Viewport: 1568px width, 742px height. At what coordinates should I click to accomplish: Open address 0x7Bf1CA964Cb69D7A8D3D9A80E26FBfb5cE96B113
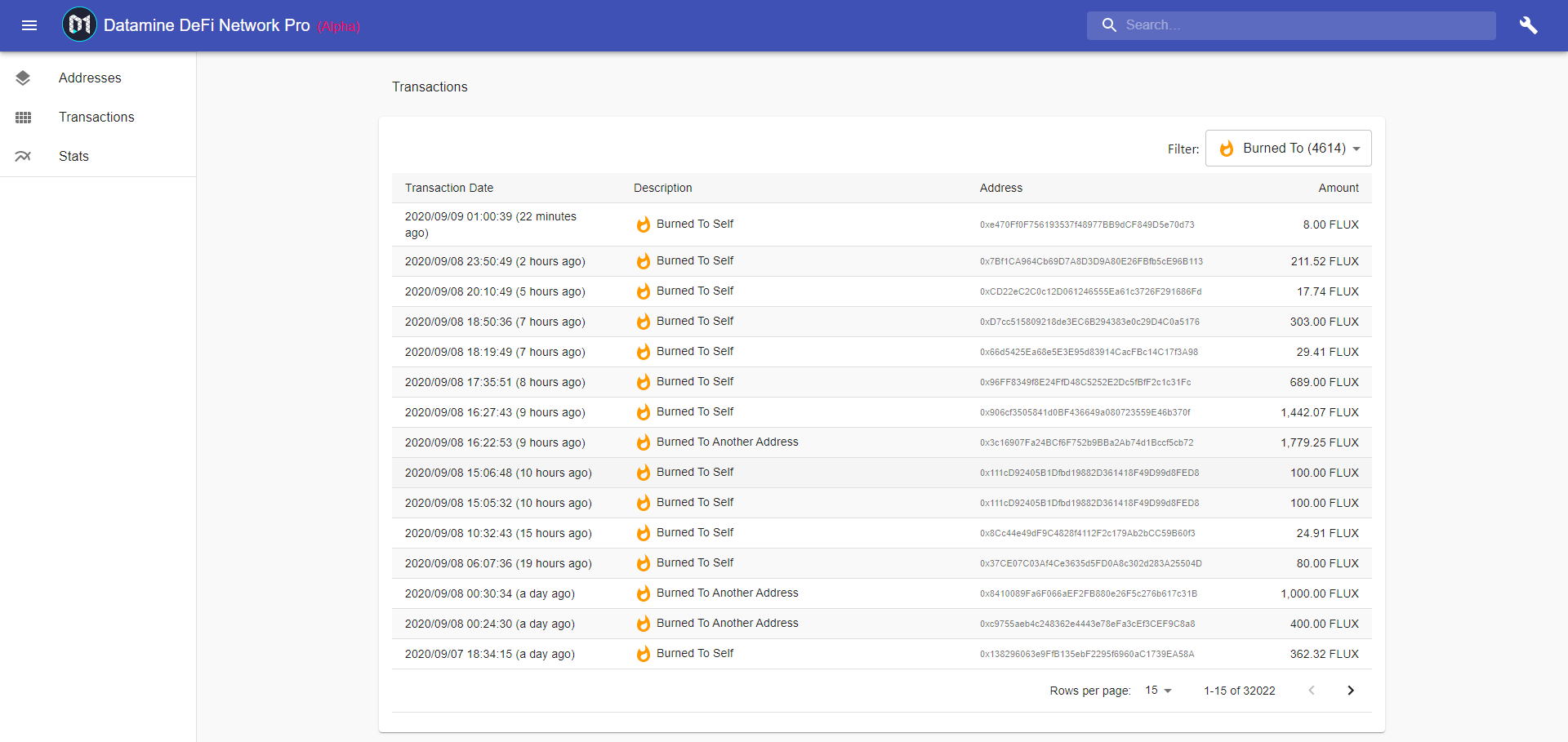(x=1091, y=261)
